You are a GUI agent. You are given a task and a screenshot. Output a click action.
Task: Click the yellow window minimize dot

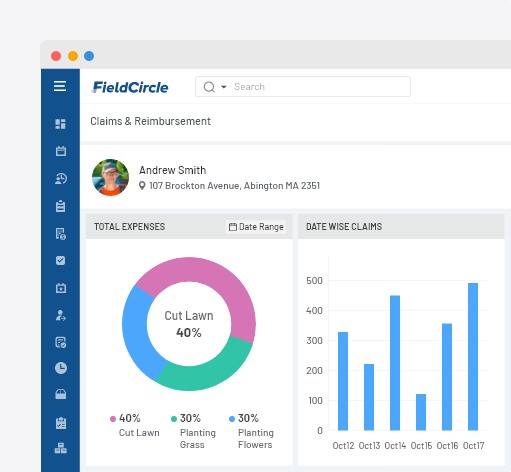pyautogui.click(x=73, y=56)
